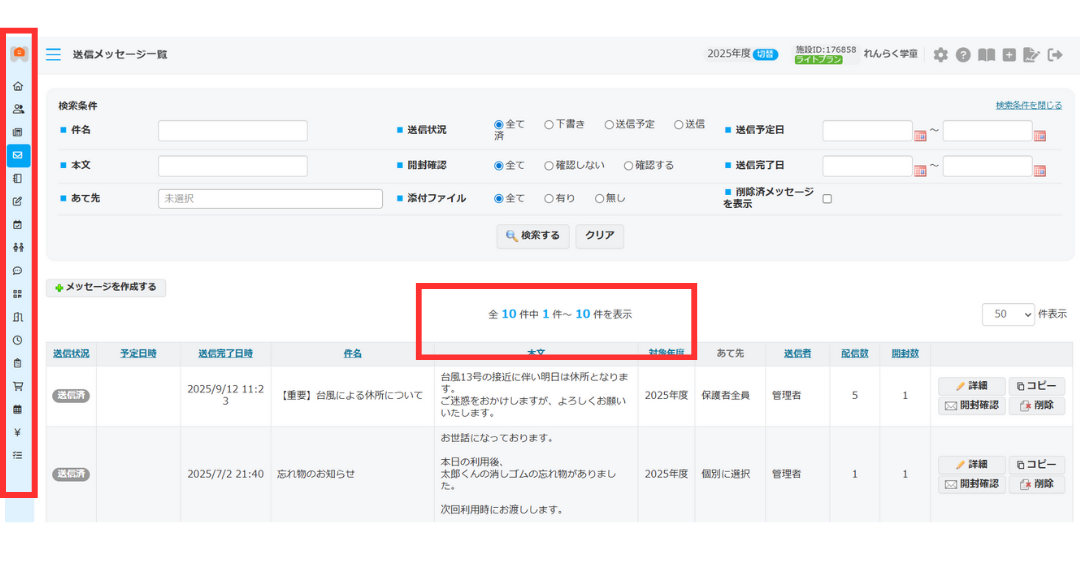Screen dimensions: 1080x566
Task: Click the 検索する button
Action: point(533,236)
